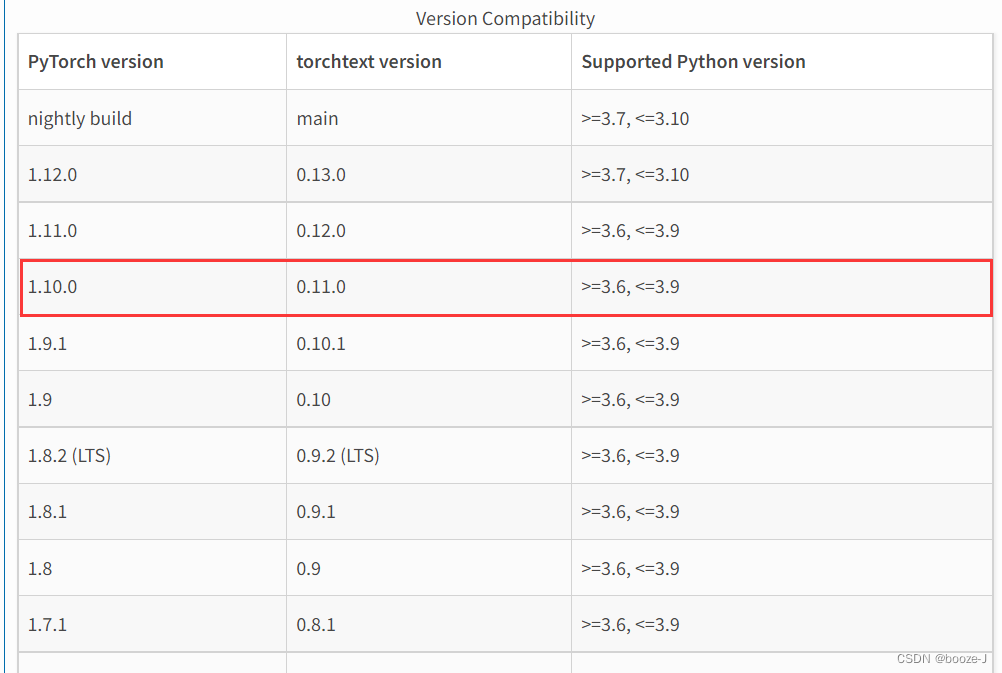Click the "1.12.0" PyTorch version cell
The height and width of the screenshot is (673, 1002).
pos(152,174)
